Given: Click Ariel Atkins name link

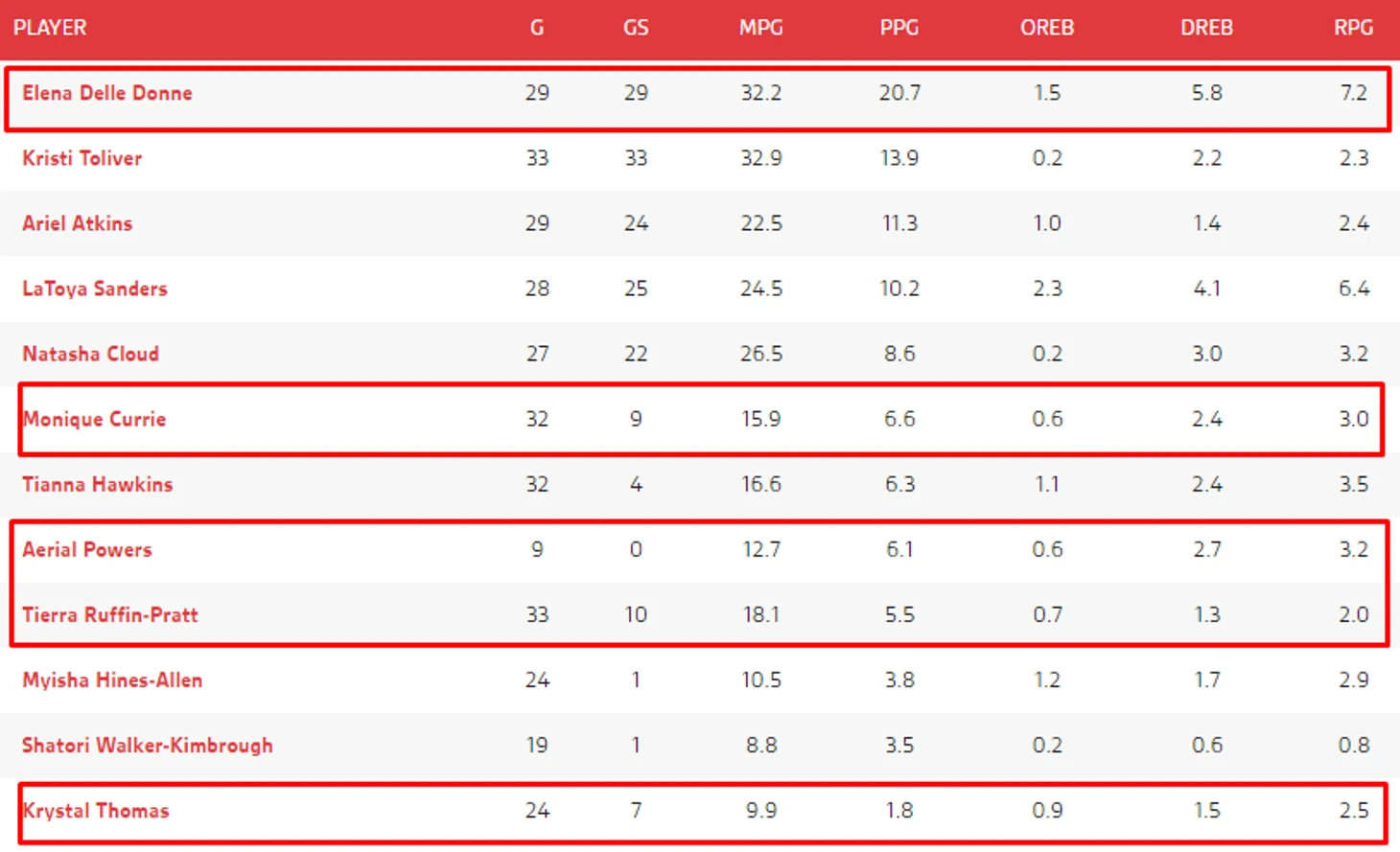Looking at the screenshot, I should click(x=78, y=223).
